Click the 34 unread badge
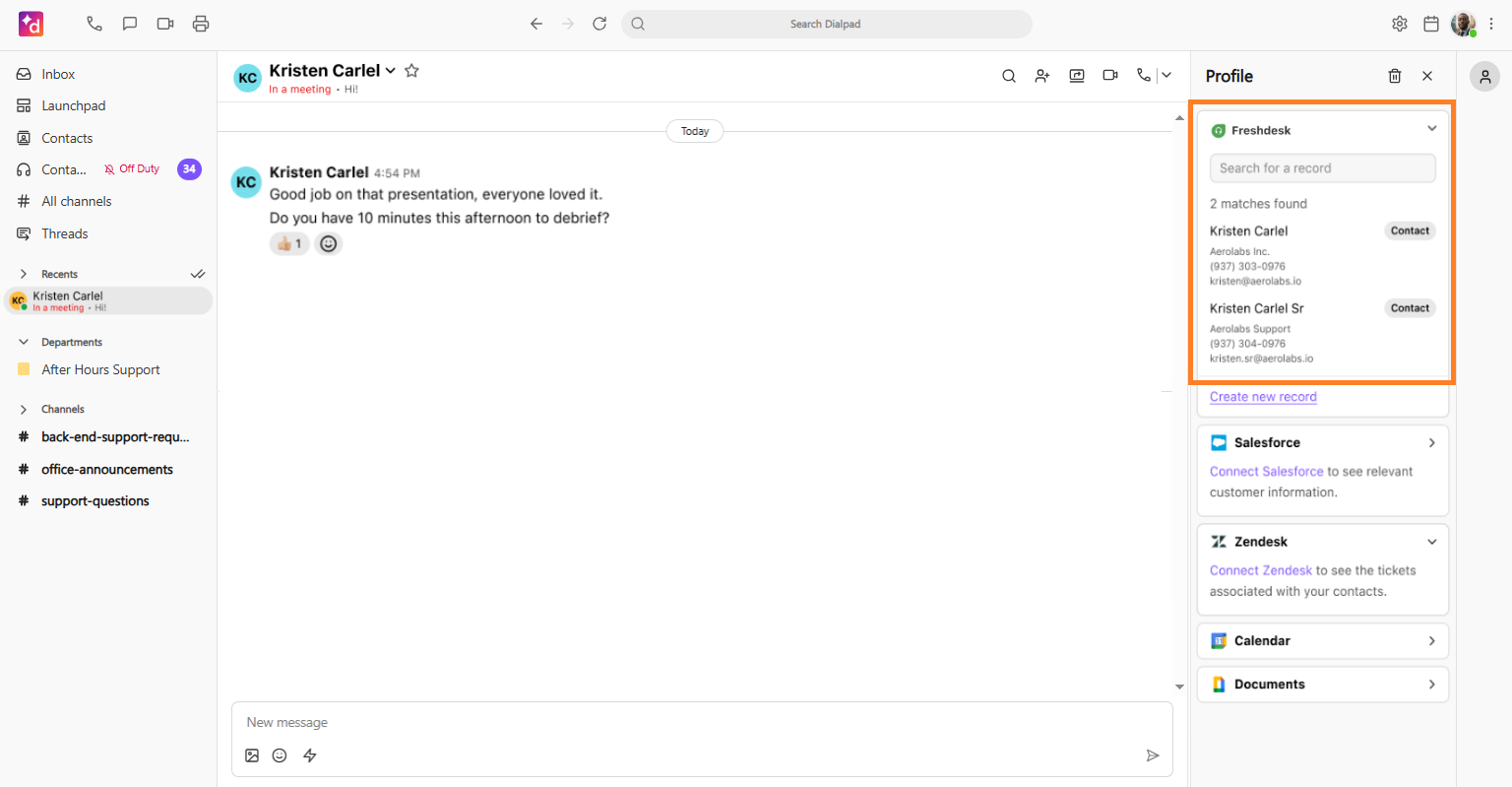The width and height of the screenshot is (1512, 787). click(x=189, y=169)
